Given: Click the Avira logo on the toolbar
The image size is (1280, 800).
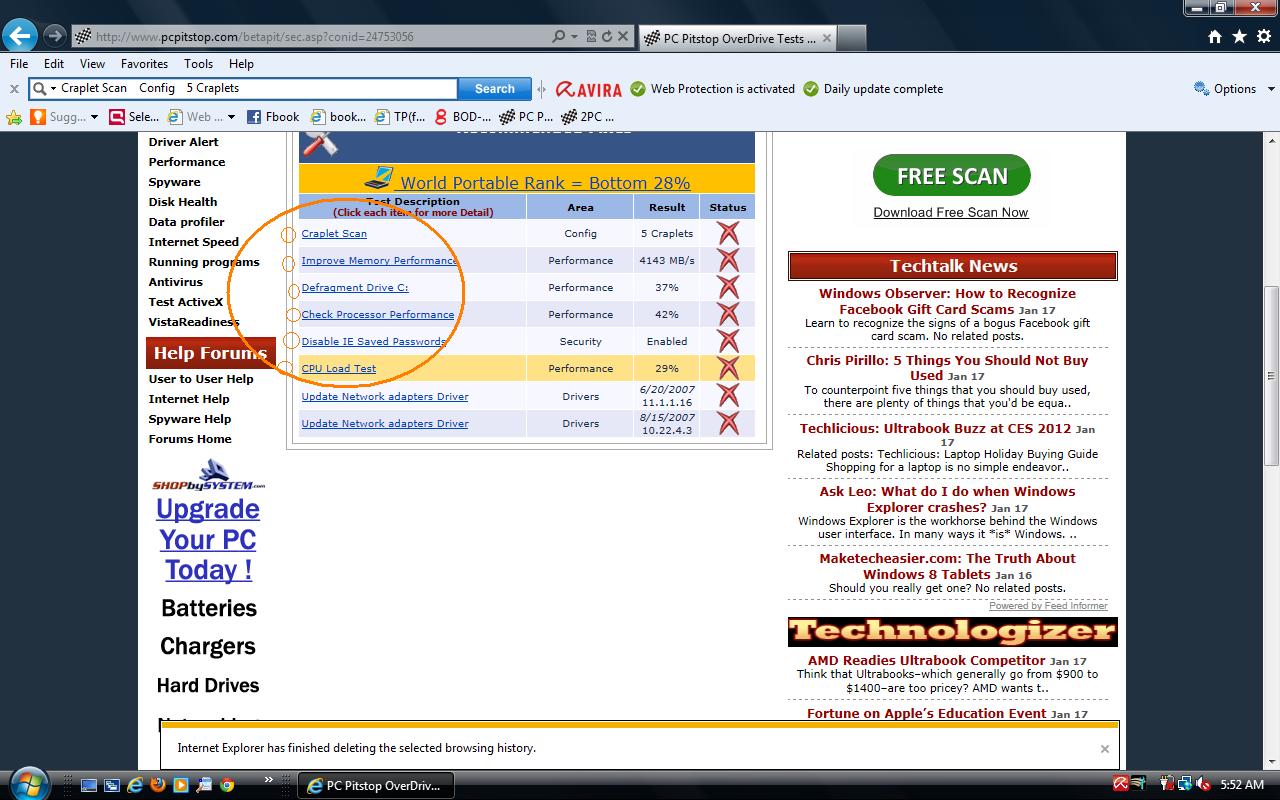Looking at the screenshot, I should (x=588, y=89).
